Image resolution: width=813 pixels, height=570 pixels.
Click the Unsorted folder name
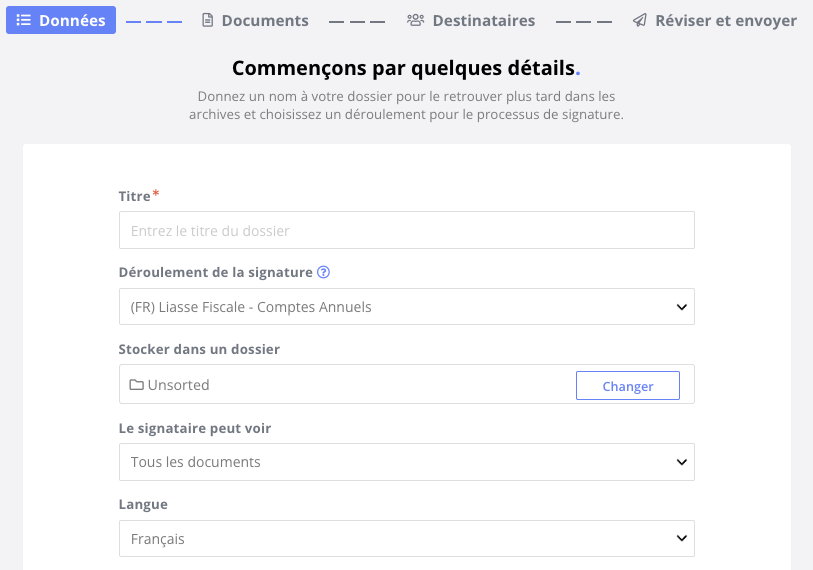click(x=178, y=385)
